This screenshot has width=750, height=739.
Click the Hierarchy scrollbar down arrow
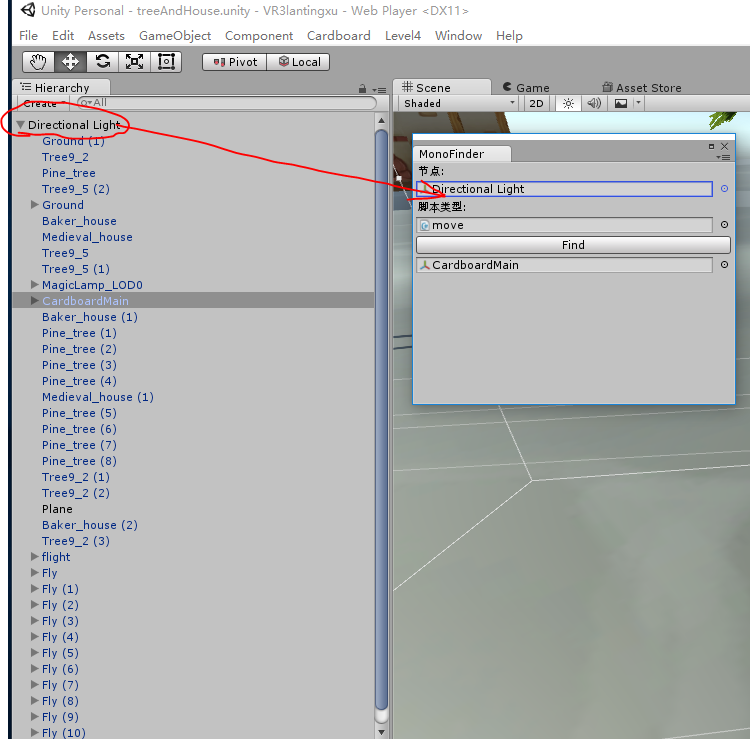[381, 731]
